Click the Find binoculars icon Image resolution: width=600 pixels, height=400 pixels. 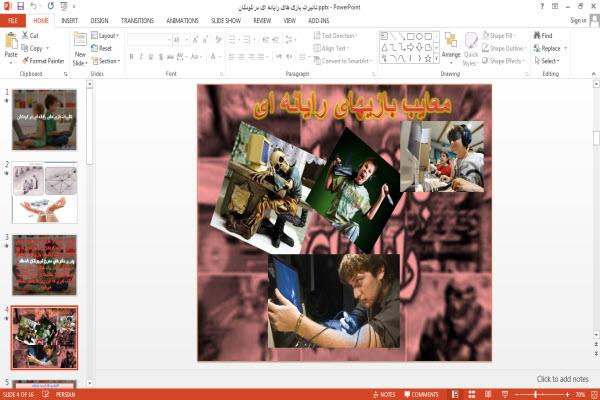point(537,35)
